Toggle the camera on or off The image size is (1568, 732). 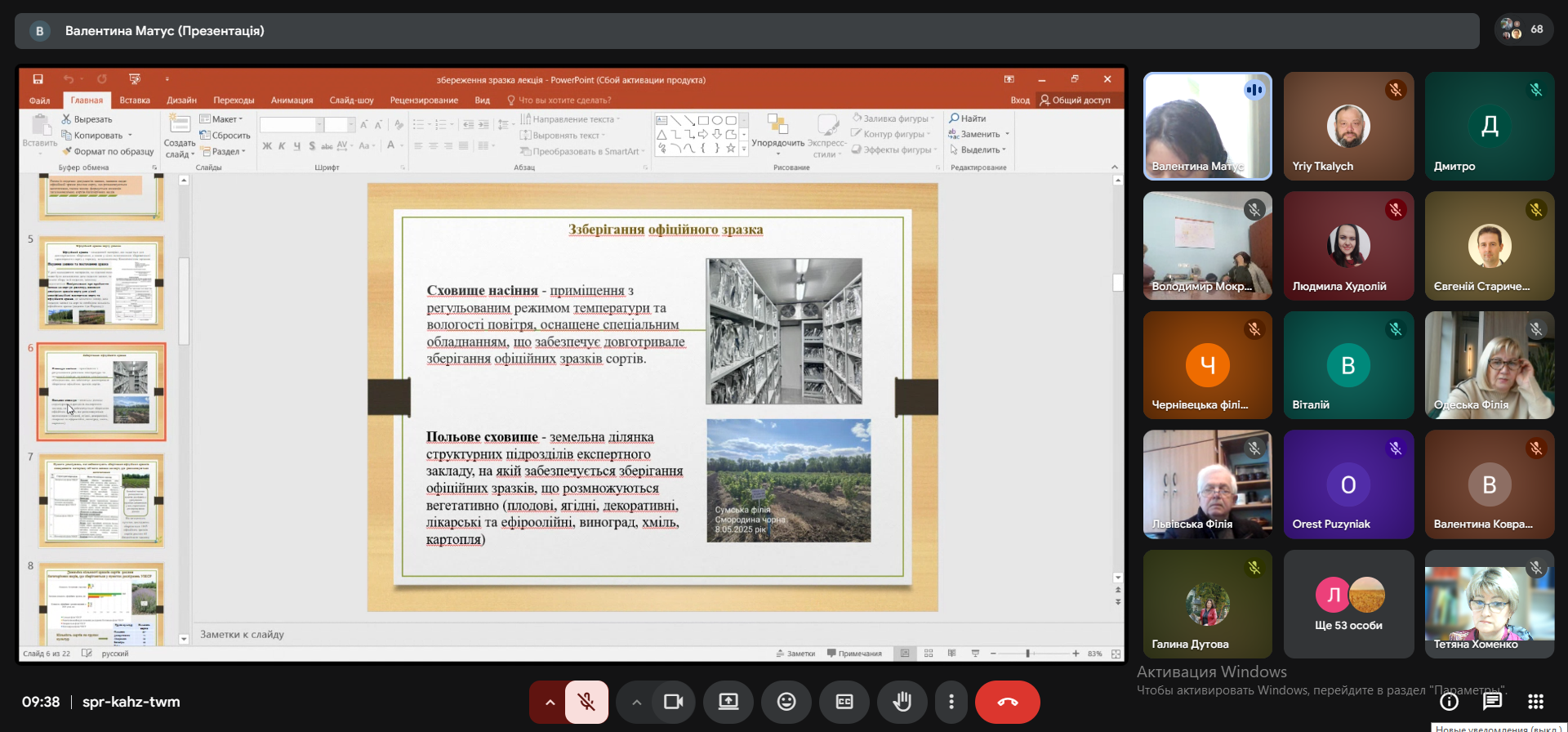(x=673, y=702)
